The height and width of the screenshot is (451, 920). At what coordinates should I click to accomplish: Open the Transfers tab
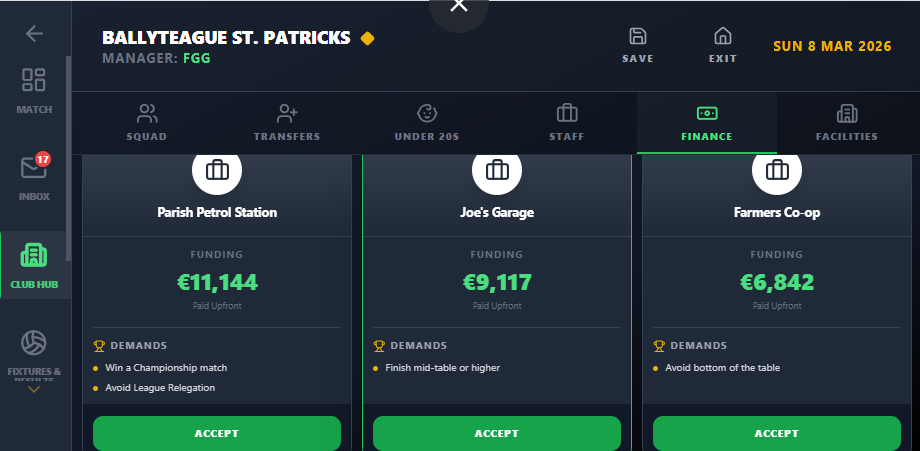coord(287,123)
